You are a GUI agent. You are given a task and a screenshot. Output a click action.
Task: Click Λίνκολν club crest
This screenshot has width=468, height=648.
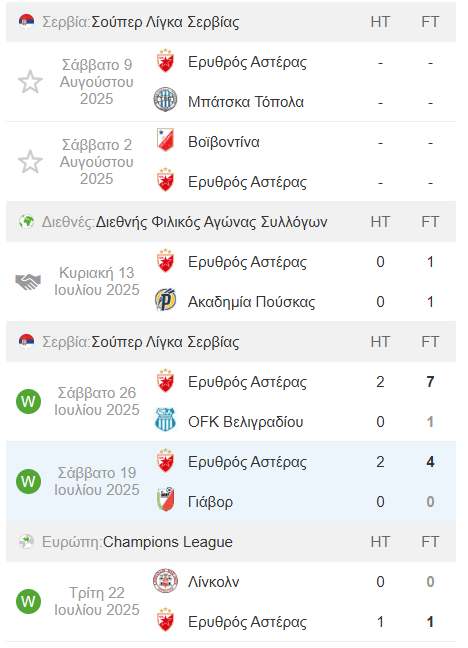point(165,581)
